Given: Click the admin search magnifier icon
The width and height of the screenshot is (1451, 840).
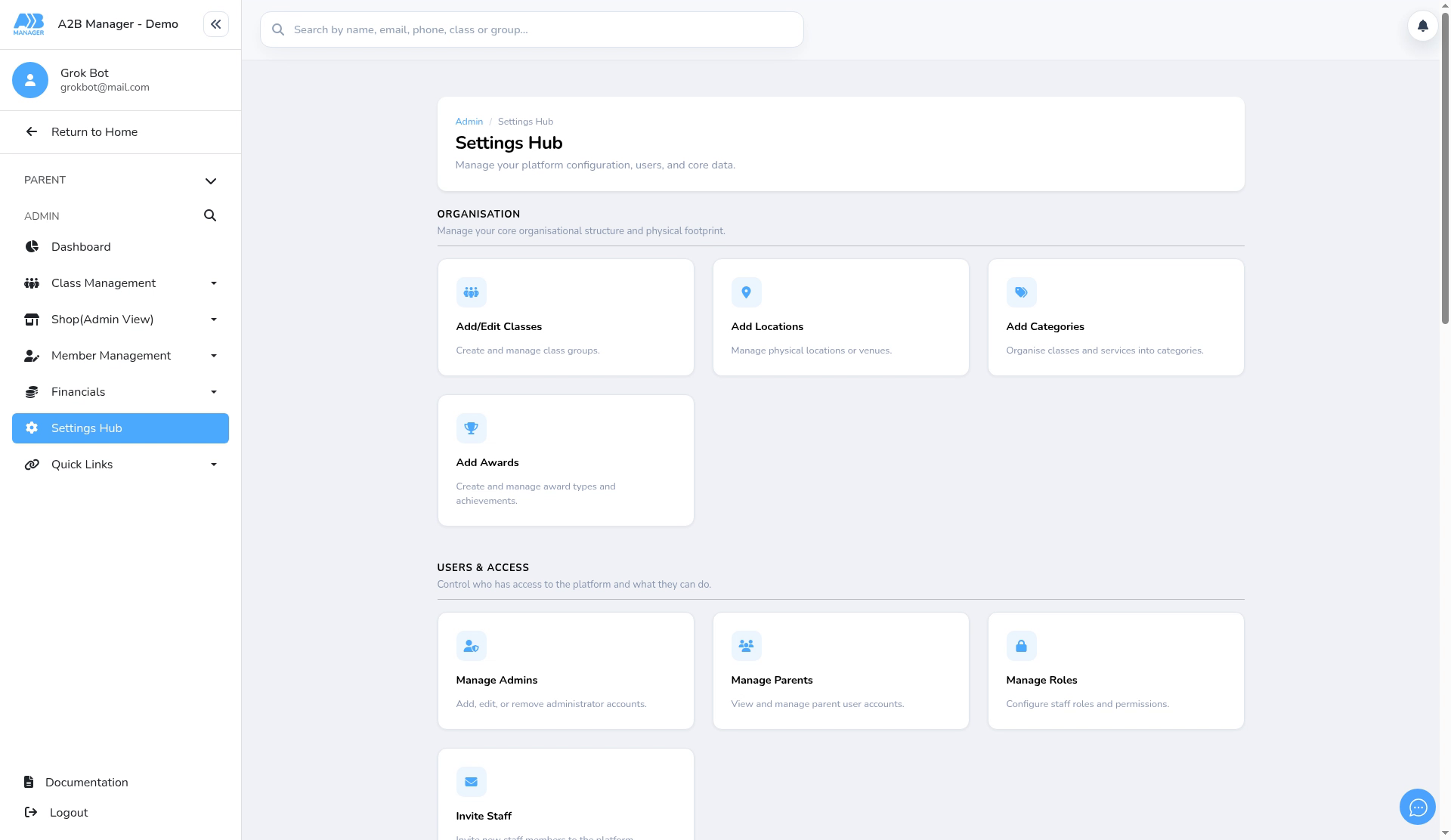Looking at the screenshot, I should 210,216.
